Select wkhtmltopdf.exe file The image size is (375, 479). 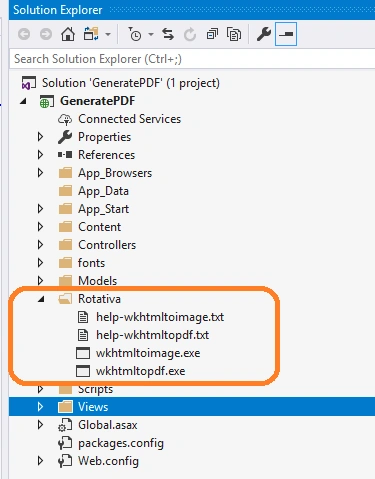coord(140,371)
